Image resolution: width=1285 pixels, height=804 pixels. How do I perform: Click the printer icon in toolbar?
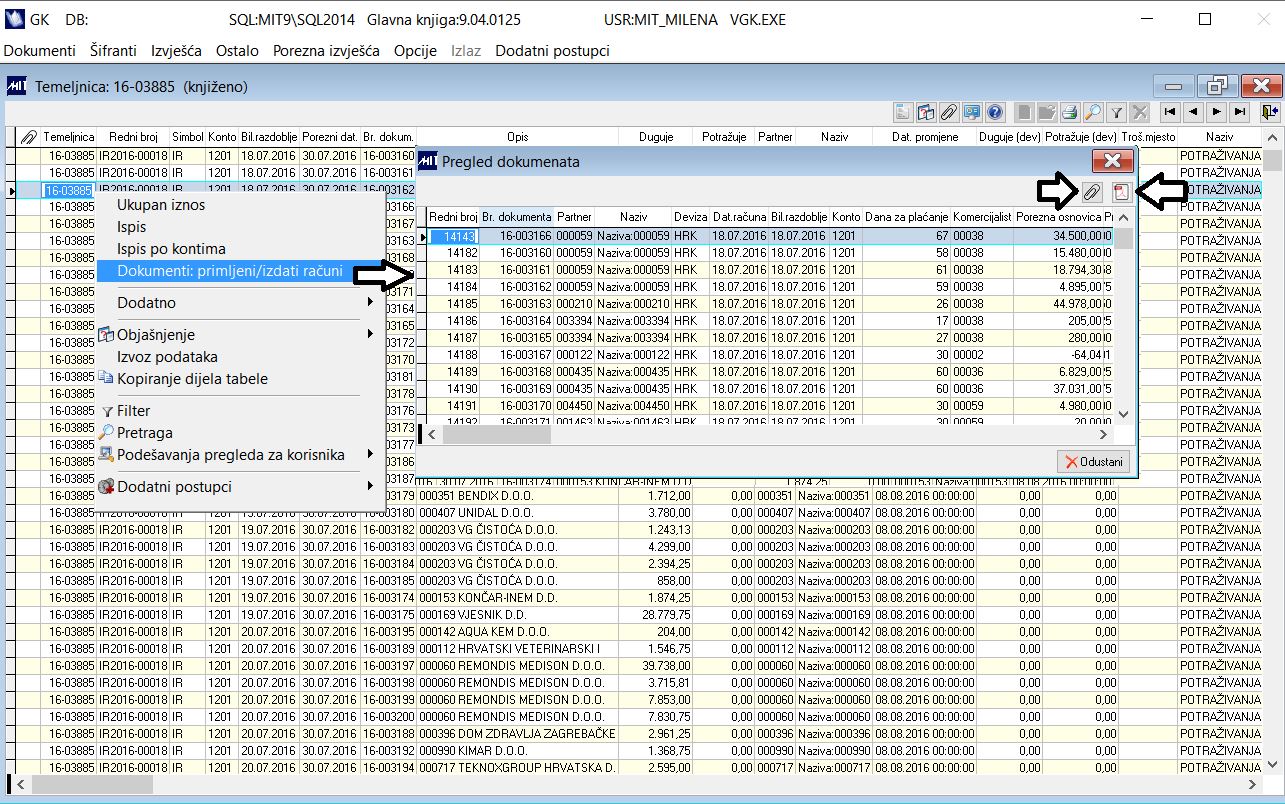(1070, 112)
